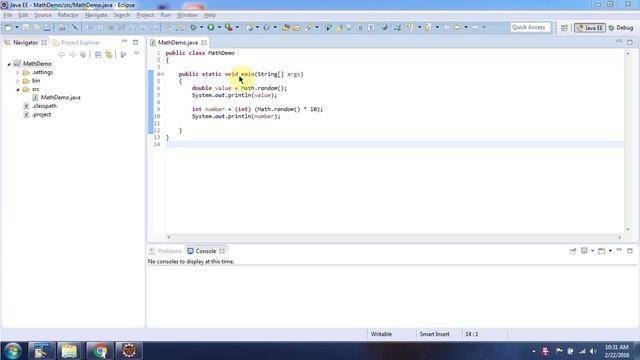Click the Navigator Back arrow icon

(x=62, y=54)
